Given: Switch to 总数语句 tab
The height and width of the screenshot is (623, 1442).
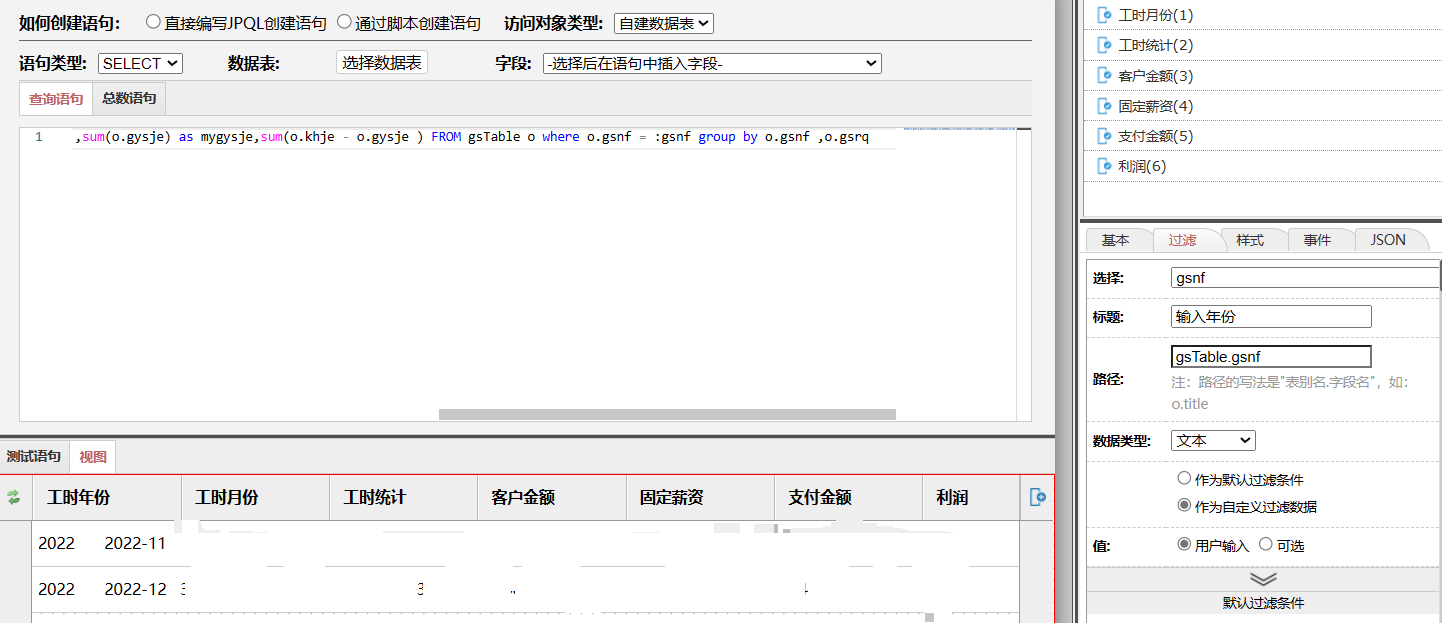Looking at the screenshot, I should coord(129,98).
